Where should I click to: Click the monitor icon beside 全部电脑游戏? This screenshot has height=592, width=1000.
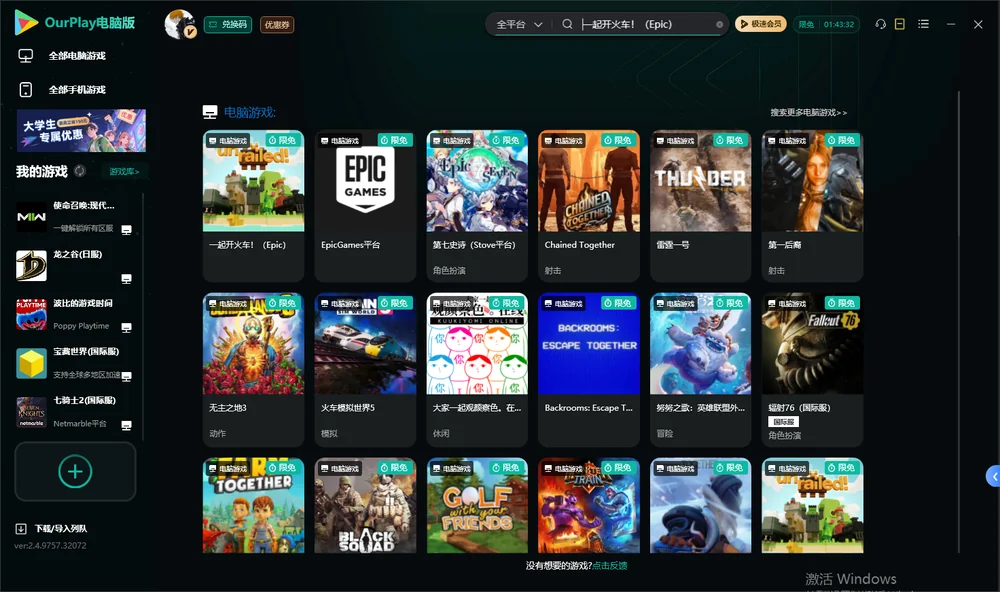pos(26,56)
